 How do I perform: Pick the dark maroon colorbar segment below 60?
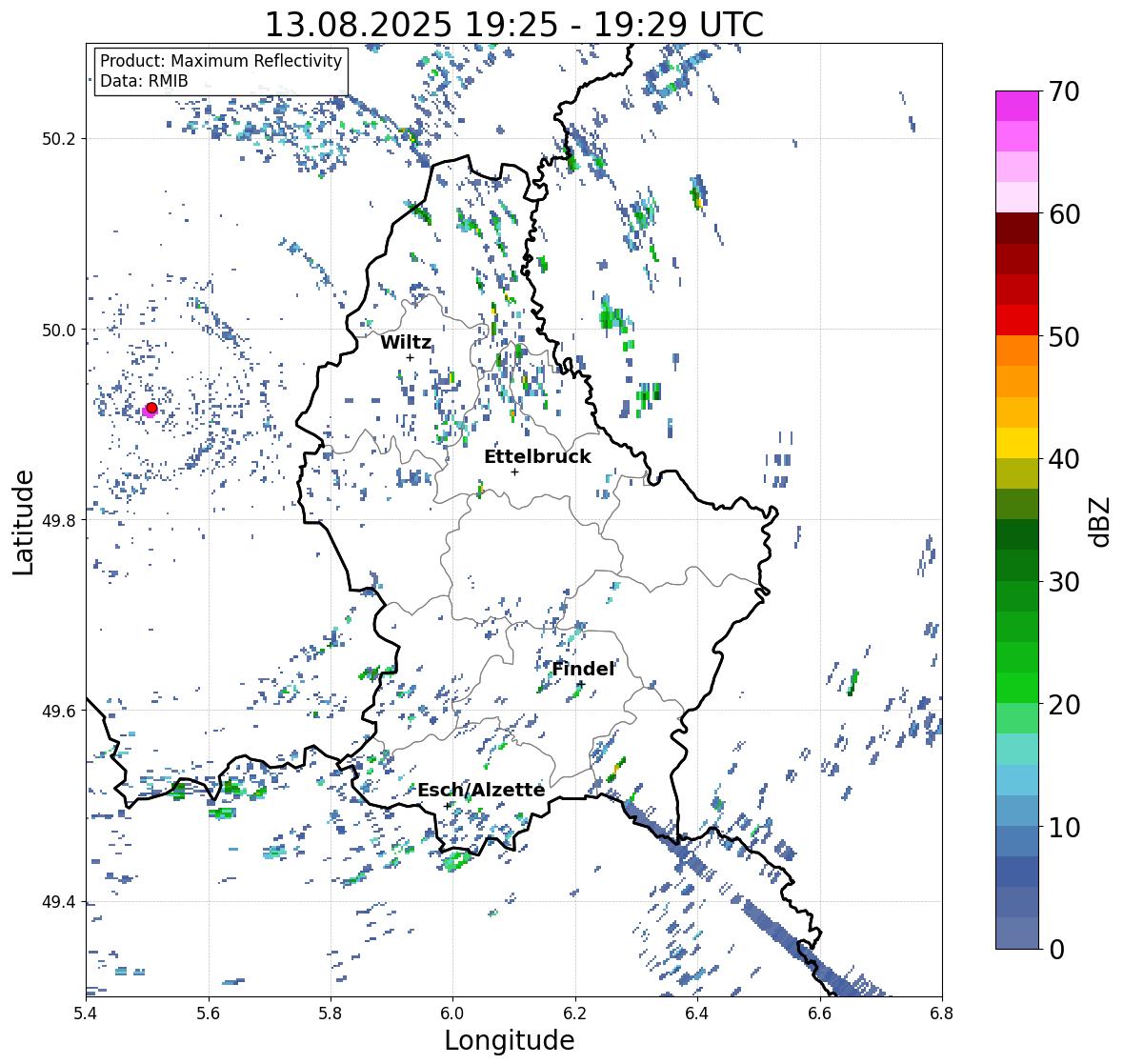click(x=1017, y=229)
